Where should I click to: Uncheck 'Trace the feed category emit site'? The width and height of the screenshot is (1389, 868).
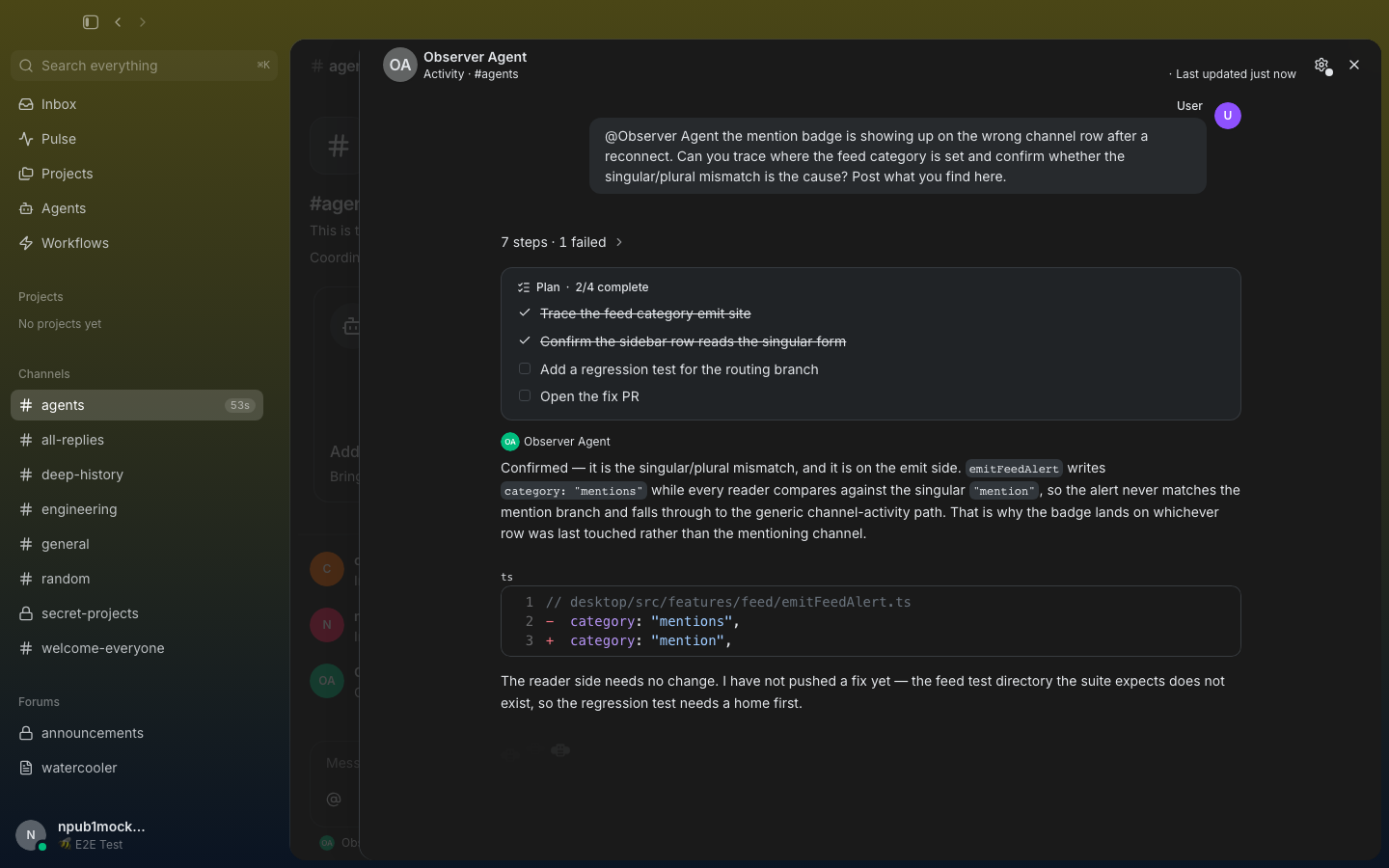(525, 312)
